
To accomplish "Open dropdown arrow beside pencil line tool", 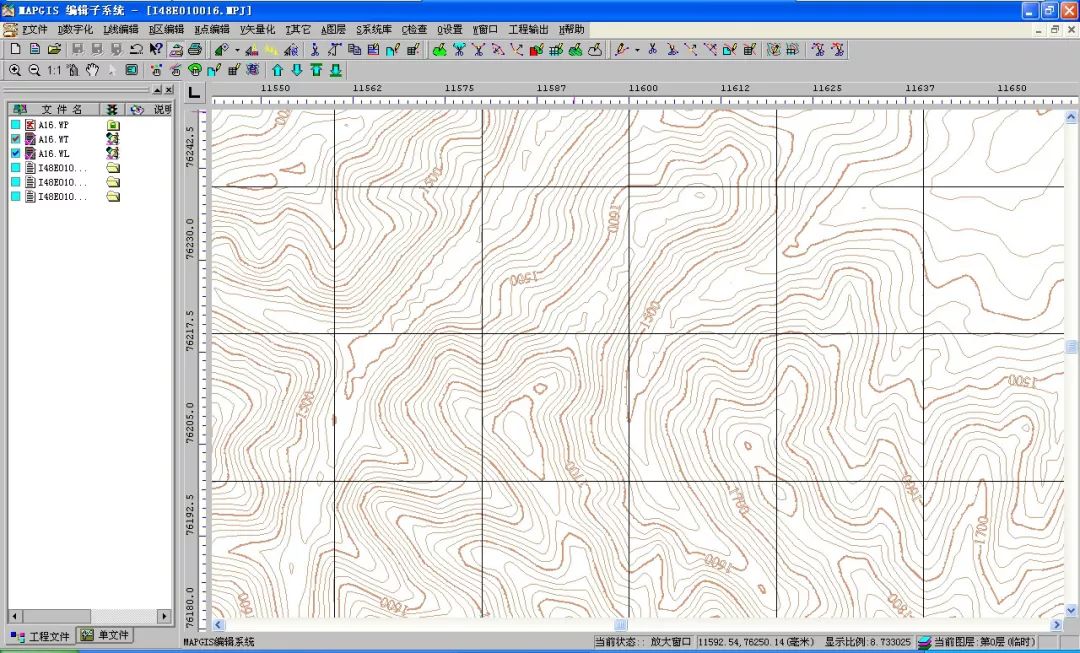I will tap(637, 50).
